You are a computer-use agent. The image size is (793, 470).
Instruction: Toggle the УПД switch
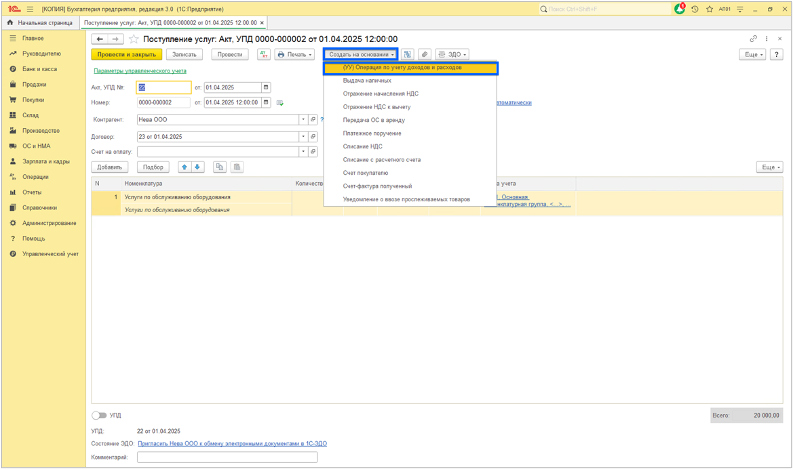[99, 414]
